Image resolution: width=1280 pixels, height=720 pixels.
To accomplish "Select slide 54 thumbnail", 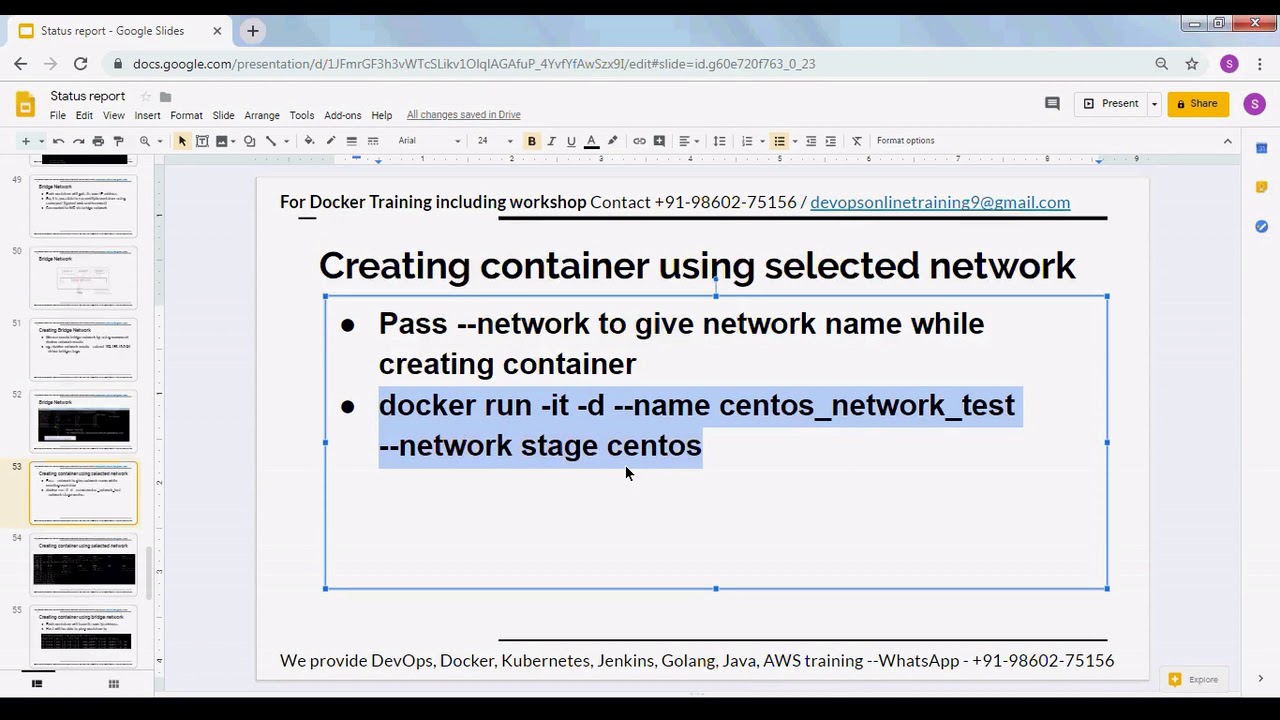I will (84, 565).
